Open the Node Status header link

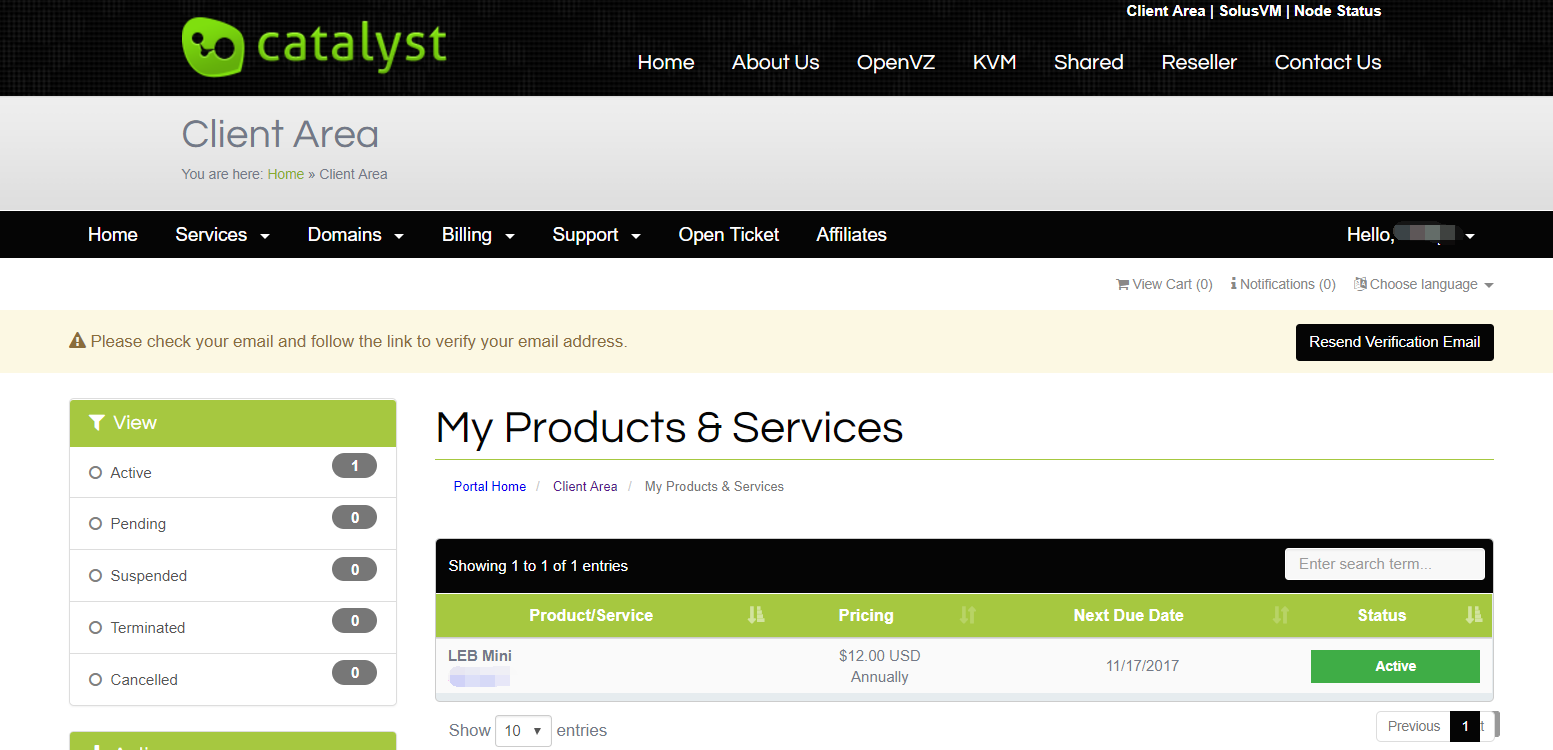1338,11
